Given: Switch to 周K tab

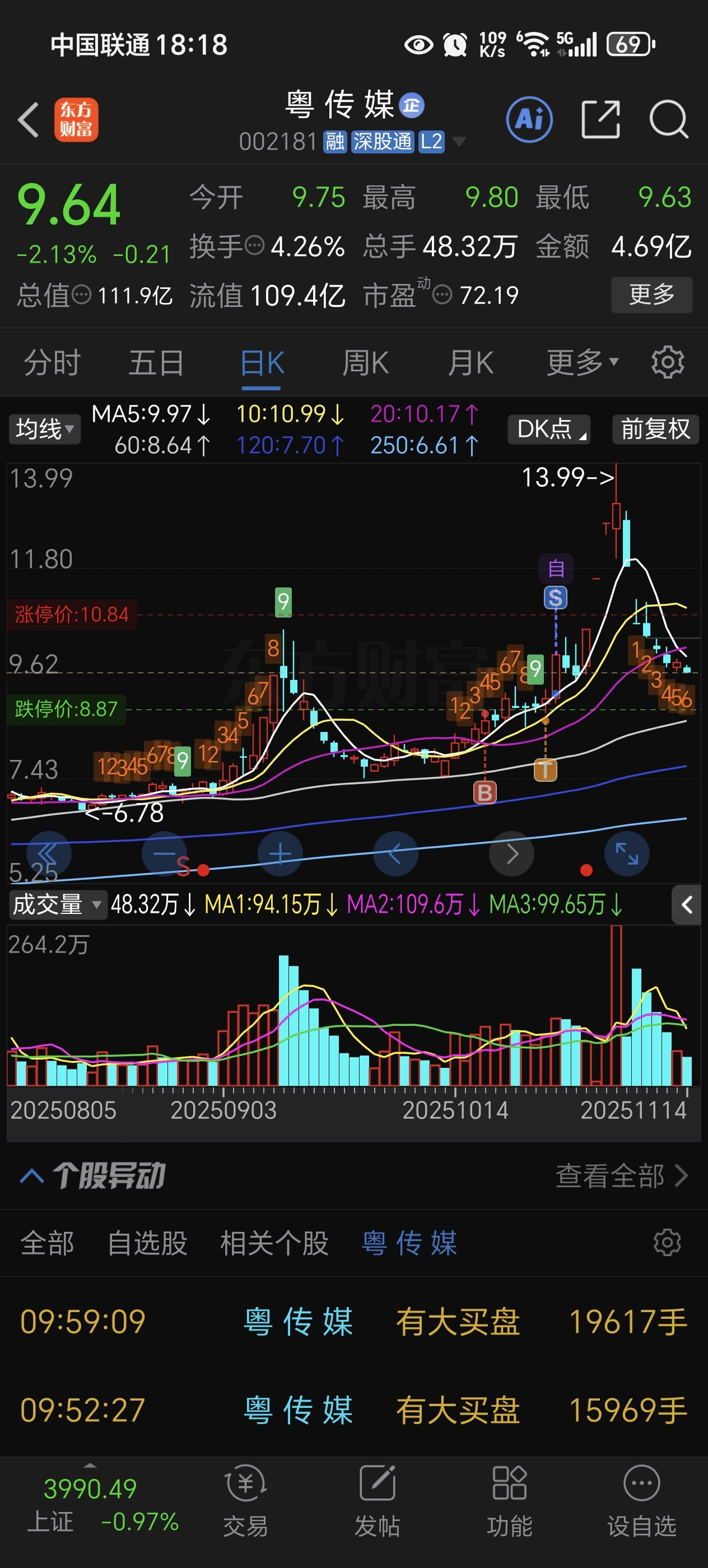Looking at the screenshot, I should (x=365, y=363).
